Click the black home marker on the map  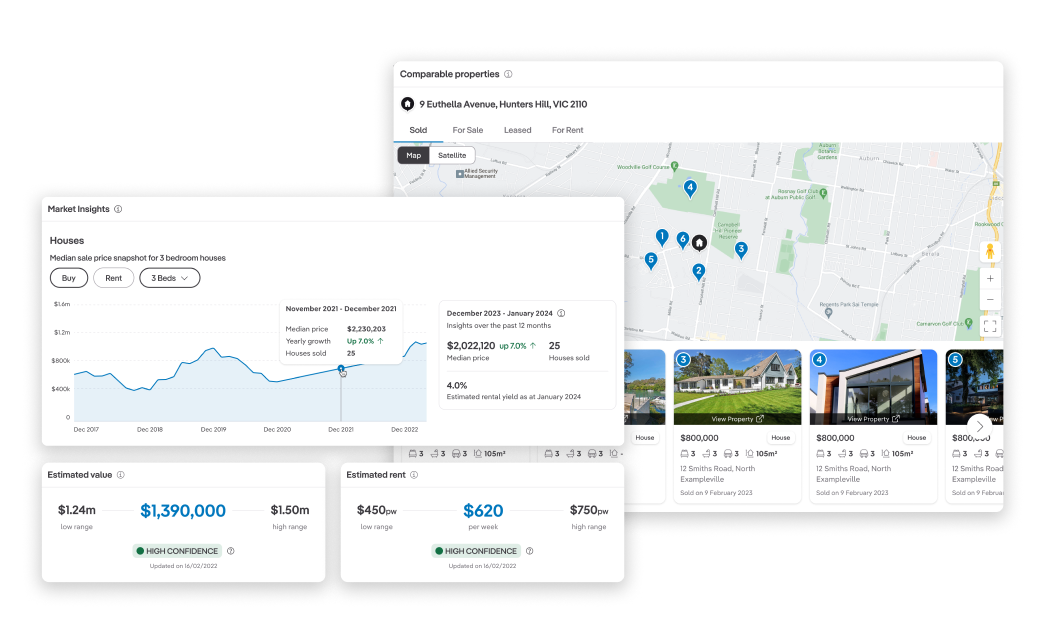tap(699, 243)
